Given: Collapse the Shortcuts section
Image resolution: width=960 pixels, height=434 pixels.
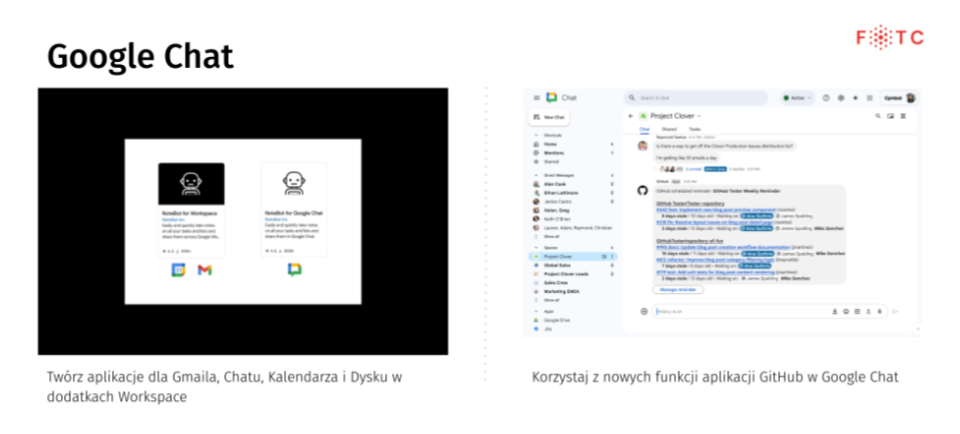Looking at the screenshot, I should [536, 135].
